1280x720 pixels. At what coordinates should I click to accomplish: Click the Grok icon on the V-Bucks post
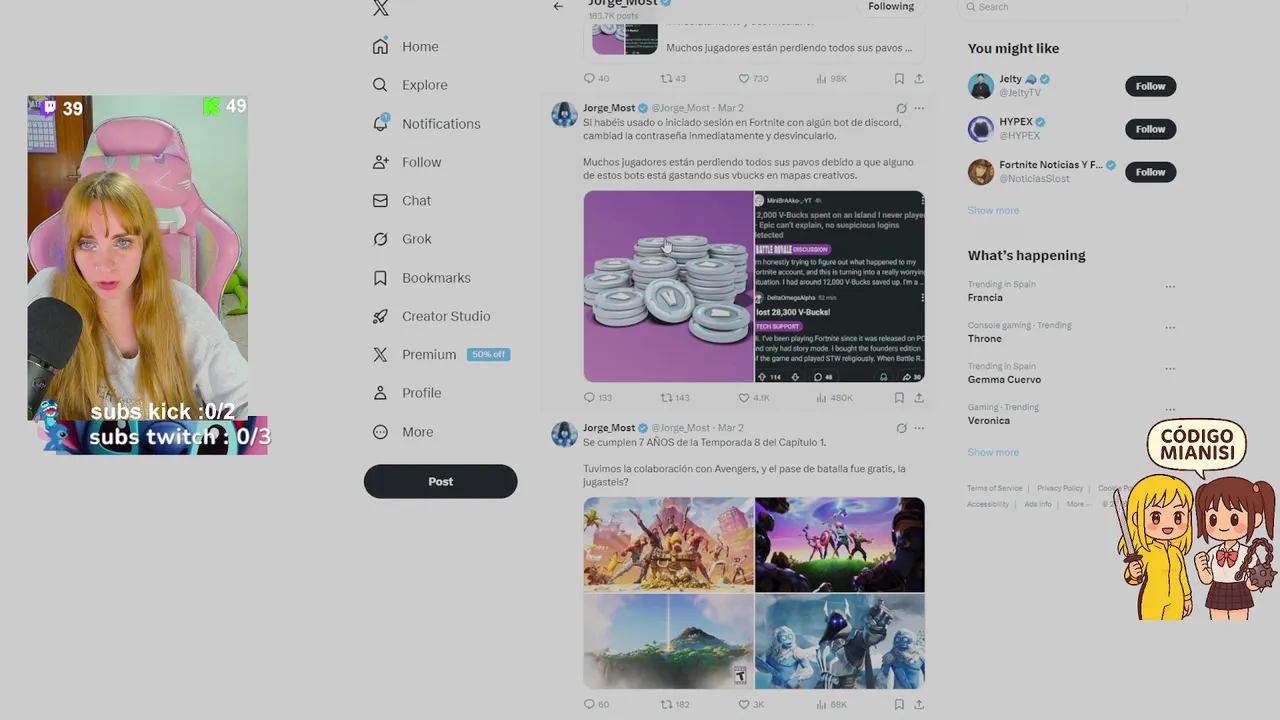point(901,108)
